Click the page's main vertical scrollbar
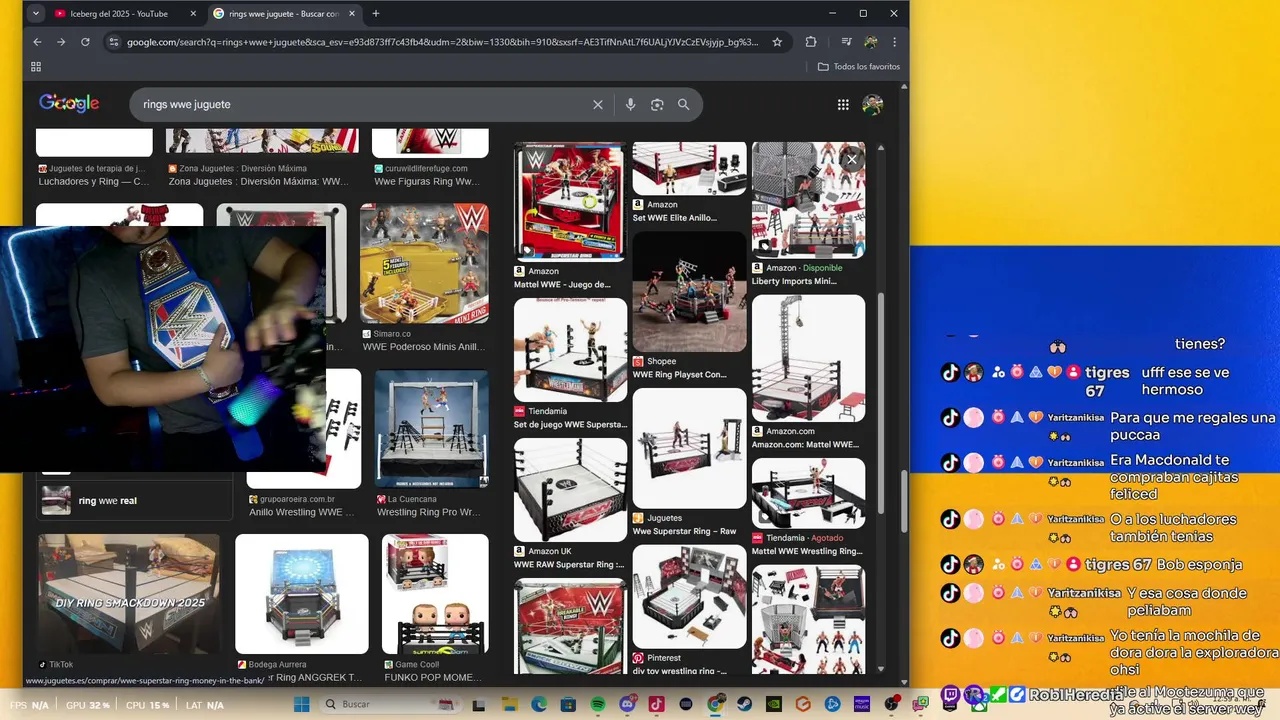Screen dimensions: 1280x720 (x=904, y=502)
